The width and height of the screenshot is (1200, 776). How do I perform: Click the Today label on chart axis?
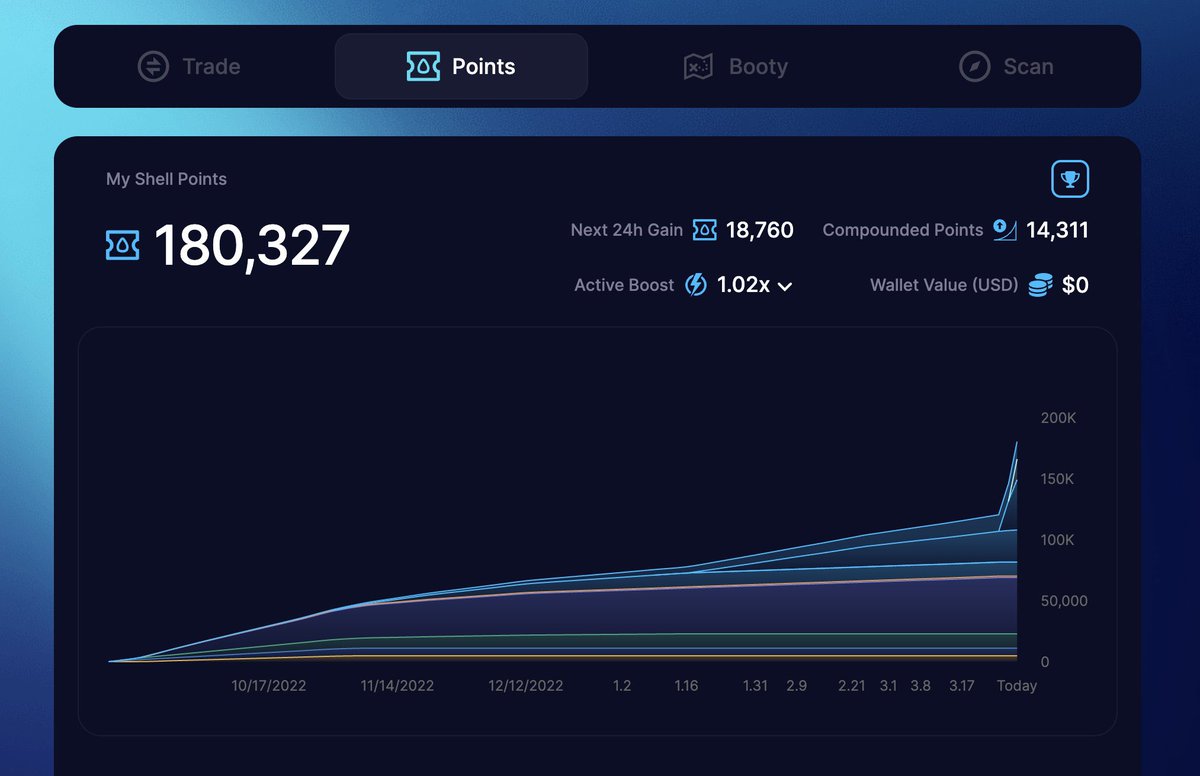(1017, 686)
